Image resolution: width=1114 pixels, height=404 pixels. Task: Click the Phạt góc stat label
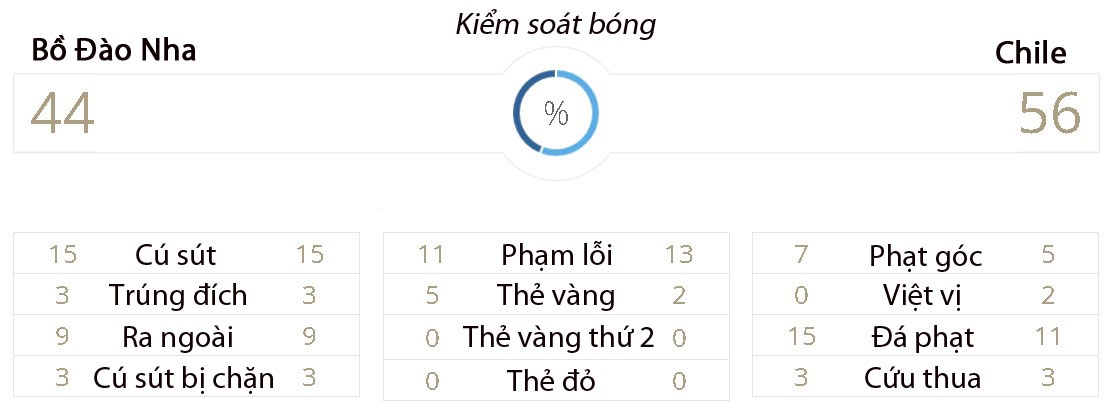point(925,256)
